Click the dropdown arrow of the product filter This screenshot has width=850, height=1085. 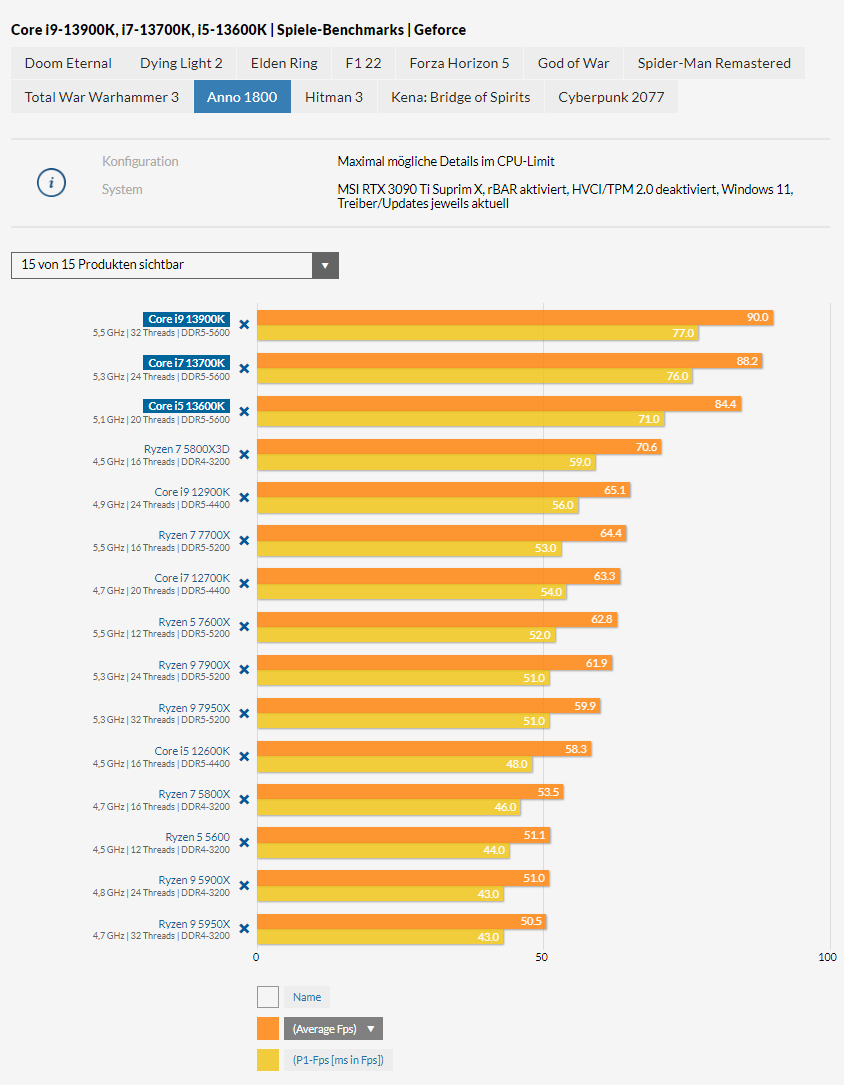point(325,265)
